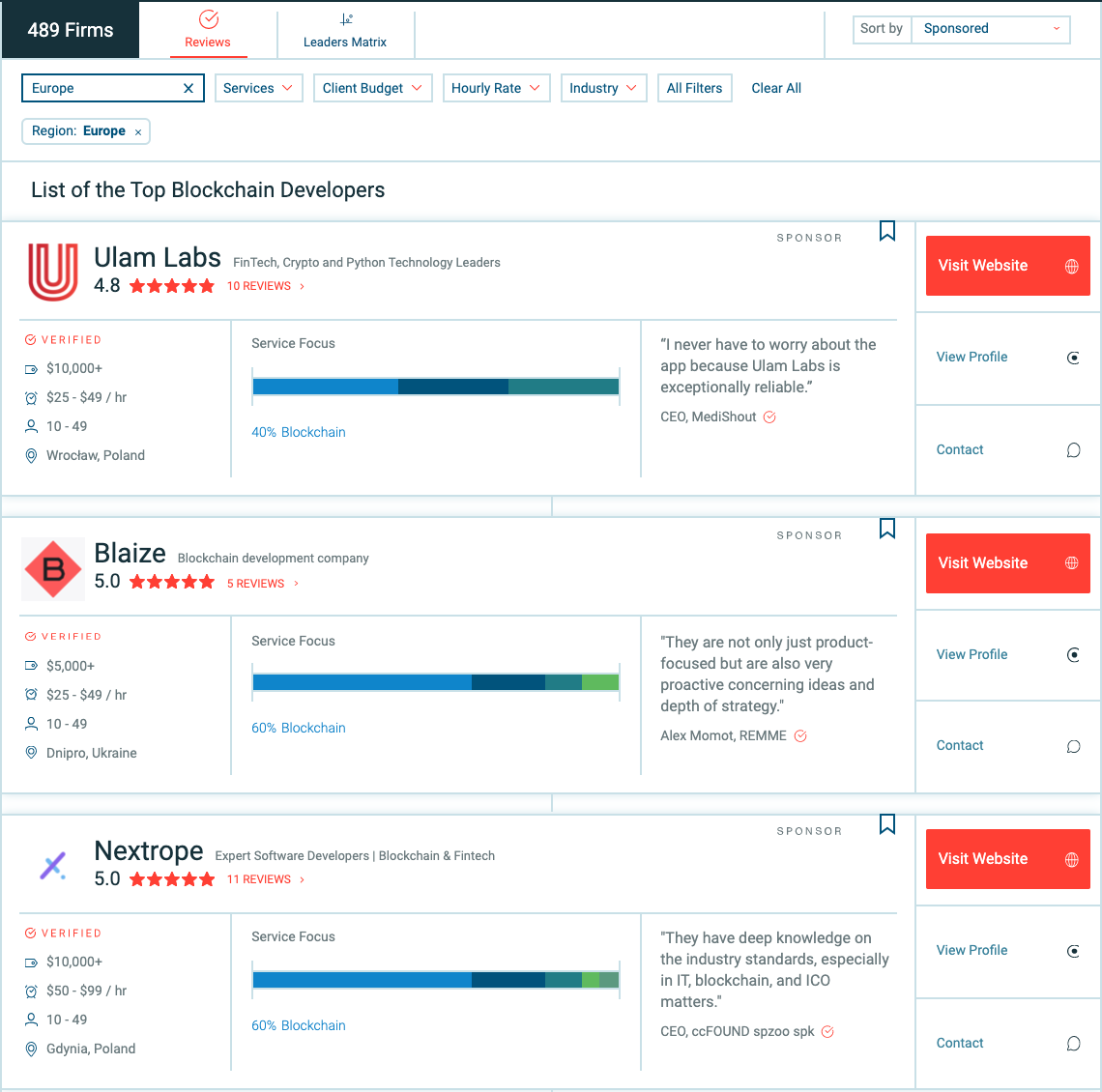Click Blaize Service Focus bar
This screenshot has height=1092, width=1102.
tap(436, 682)
